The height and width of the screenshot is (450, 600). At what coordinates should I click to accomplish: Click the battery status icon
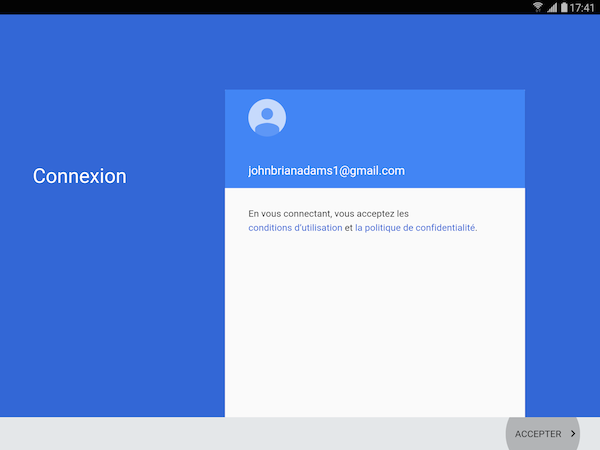click(564, 7)
